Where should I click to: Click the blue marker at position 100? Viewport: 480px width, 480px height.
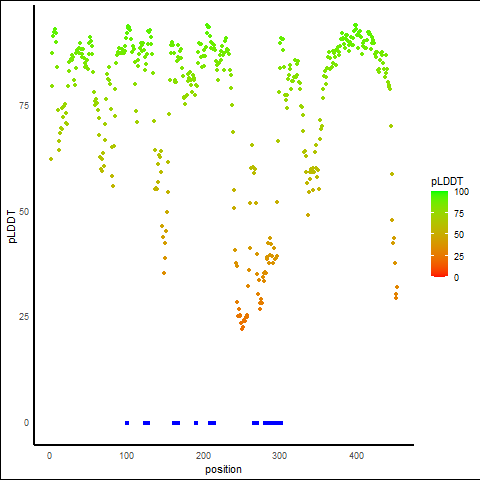tap(127, 423)
